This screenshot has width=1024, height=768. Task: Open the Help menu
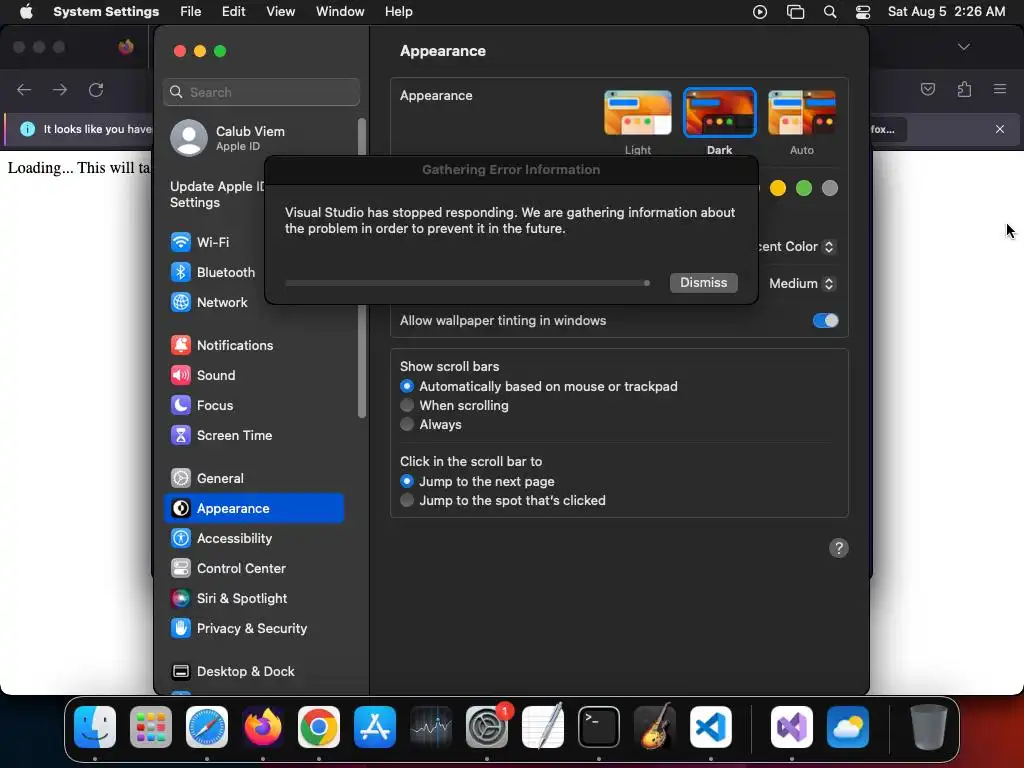coord(398,12)
